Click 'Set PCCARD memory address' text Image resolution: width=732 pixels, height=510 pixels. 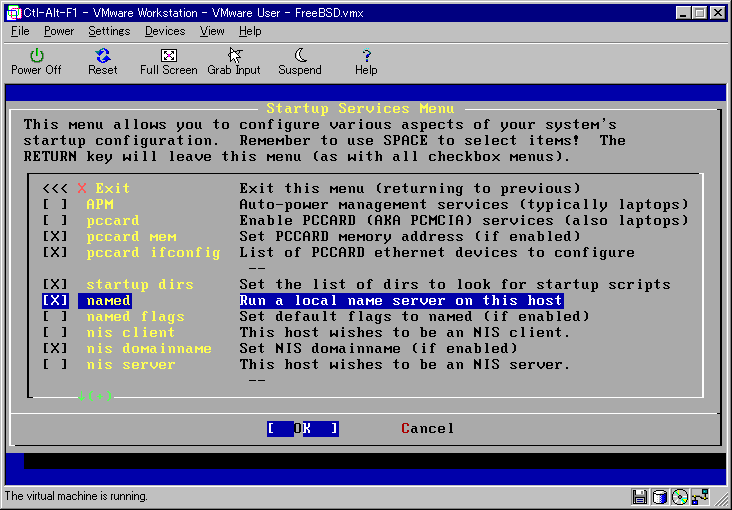410,236
